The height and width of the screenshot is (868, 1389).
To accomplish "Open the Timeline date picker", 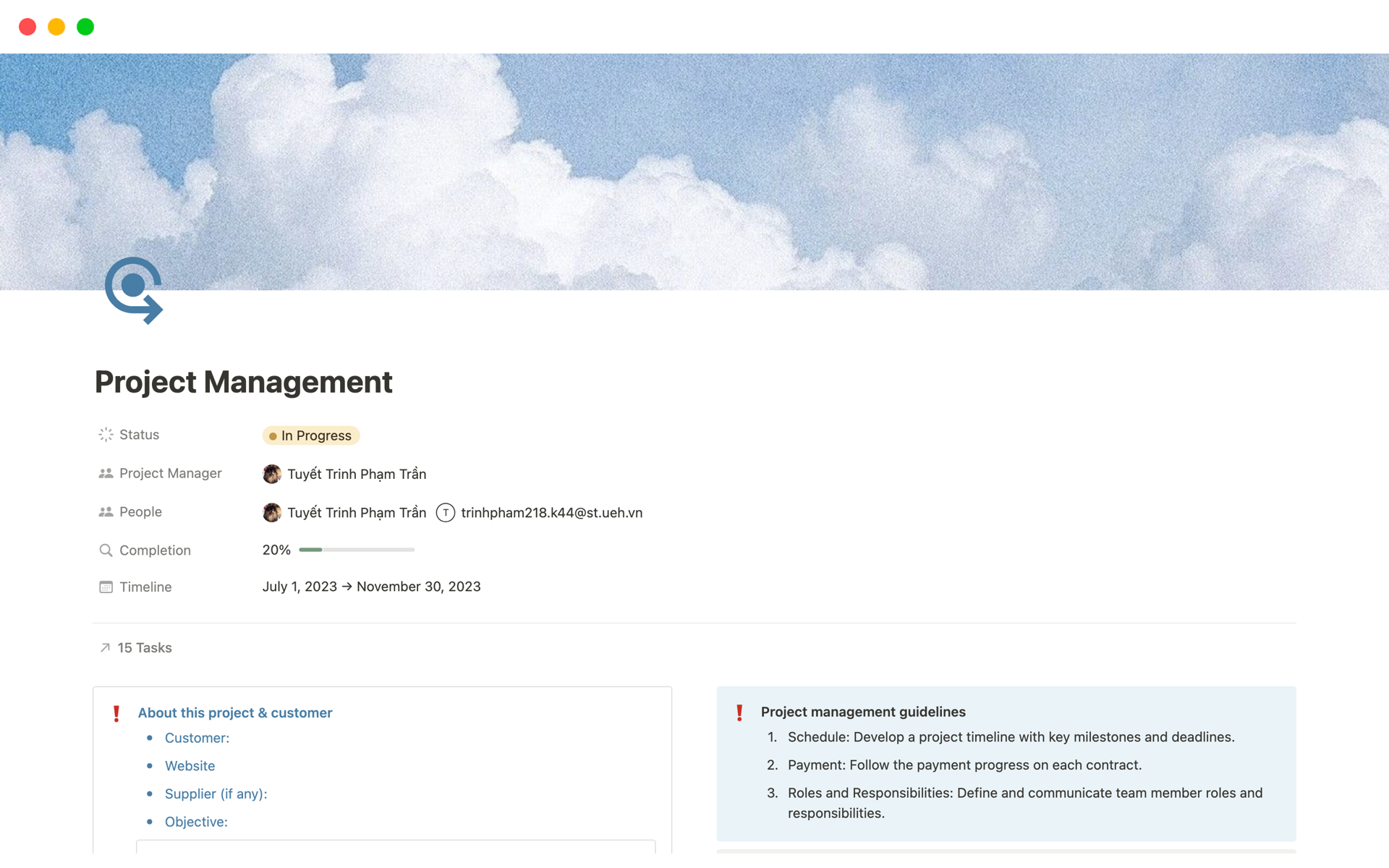I will point(371,587).
